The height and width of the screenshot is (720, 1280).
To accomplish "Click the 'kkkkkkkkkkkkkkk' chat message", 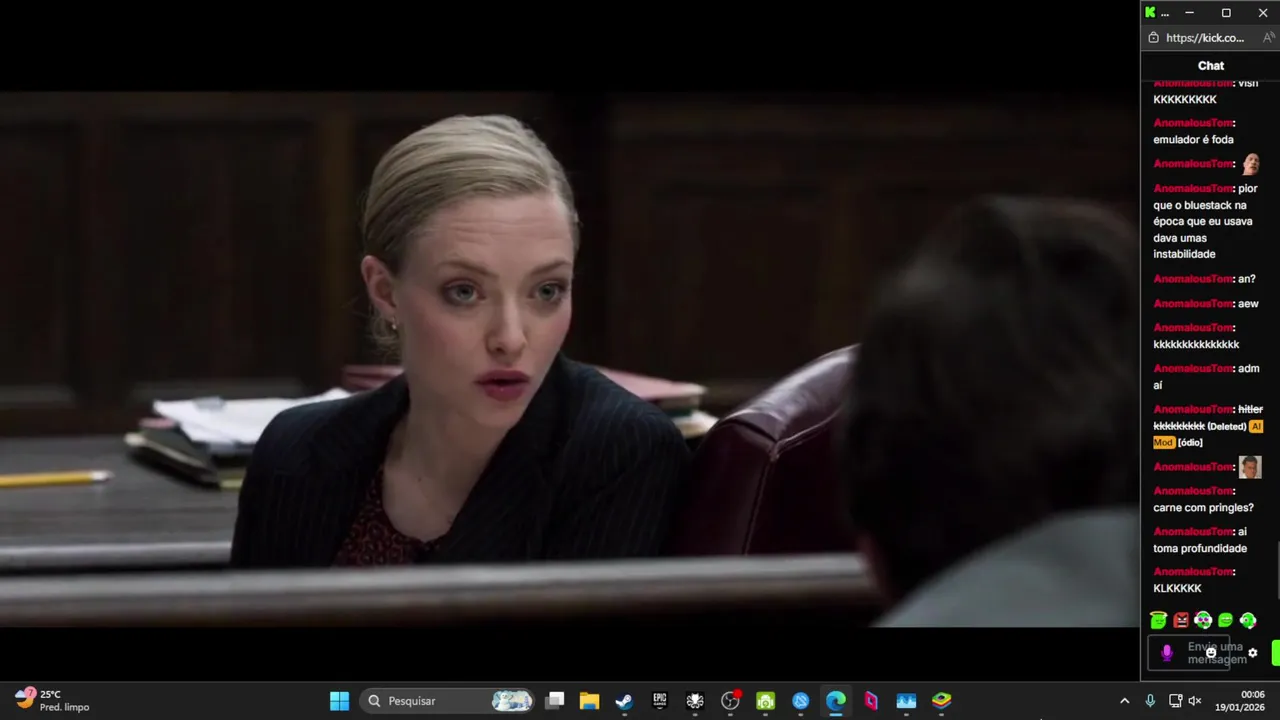I will [1196, 345].
